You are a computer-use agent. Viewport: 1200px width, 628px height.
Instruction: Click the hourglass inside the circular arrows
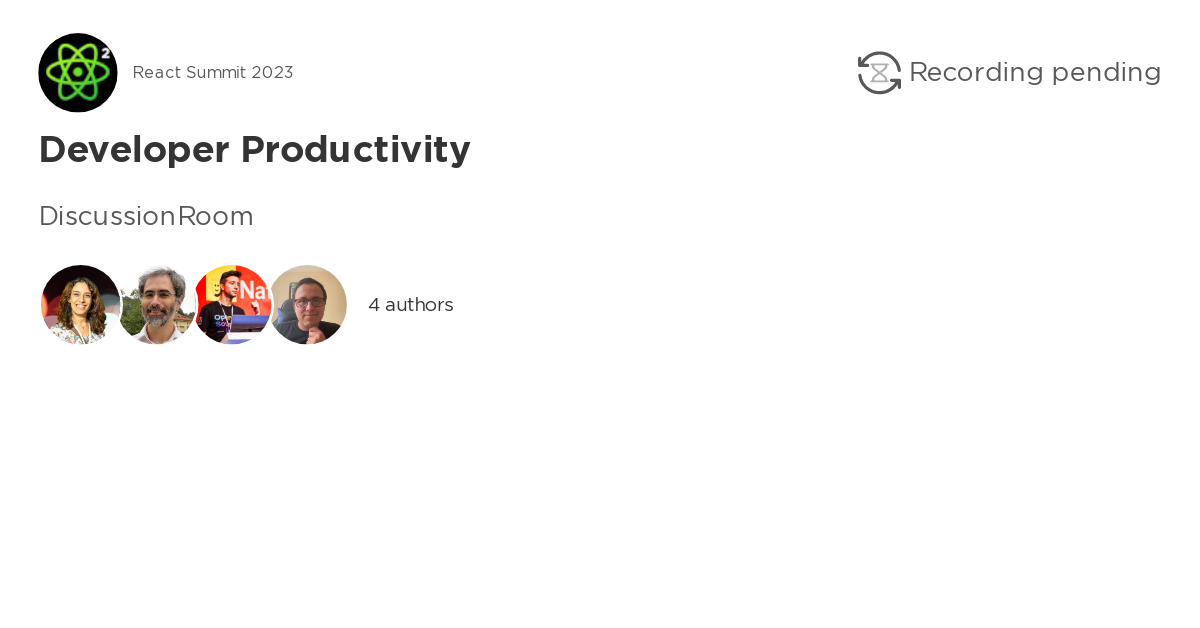pos(880,73)
